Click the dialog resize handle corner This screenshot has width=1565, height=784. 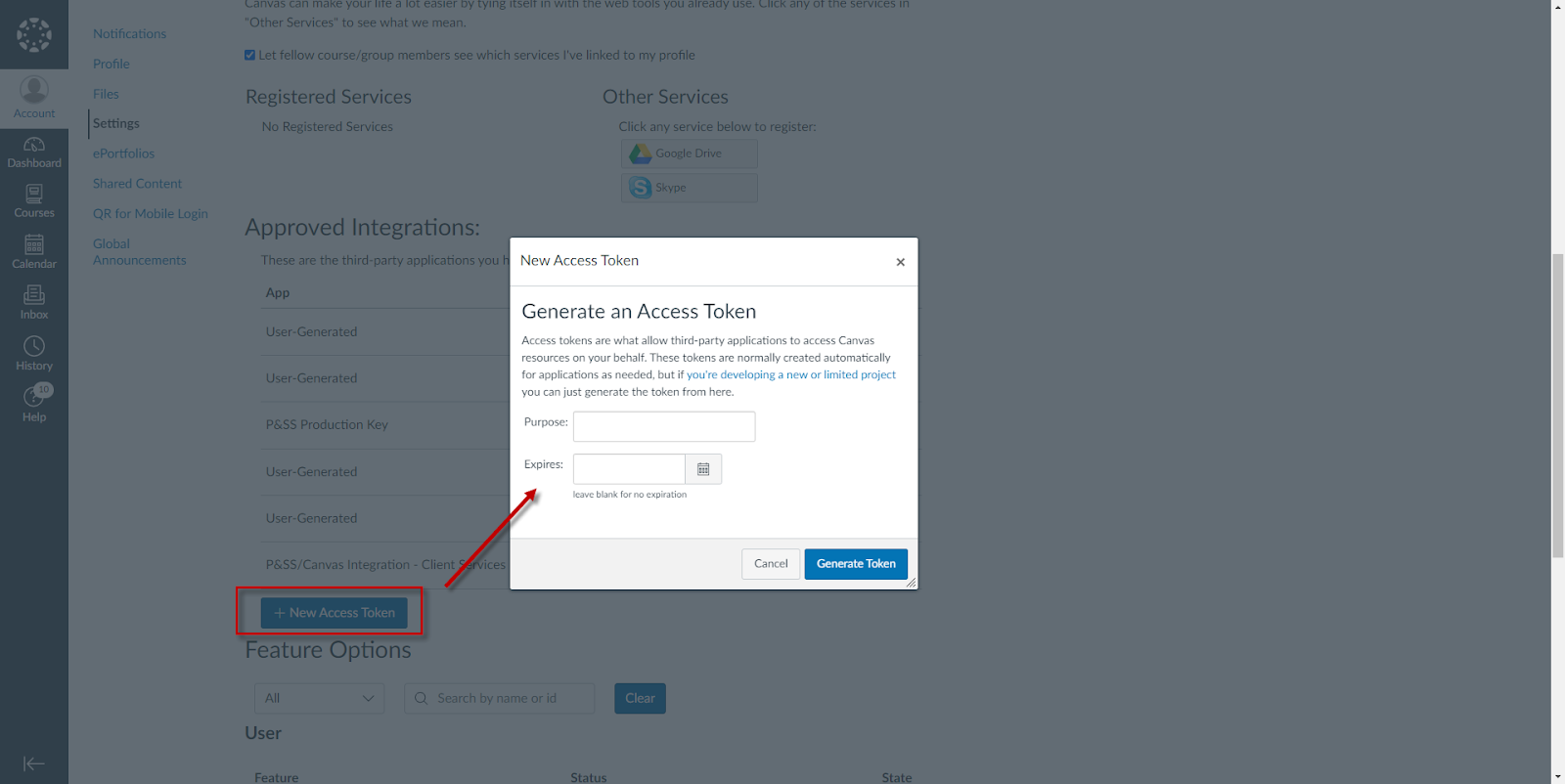[x=911, y=583]
